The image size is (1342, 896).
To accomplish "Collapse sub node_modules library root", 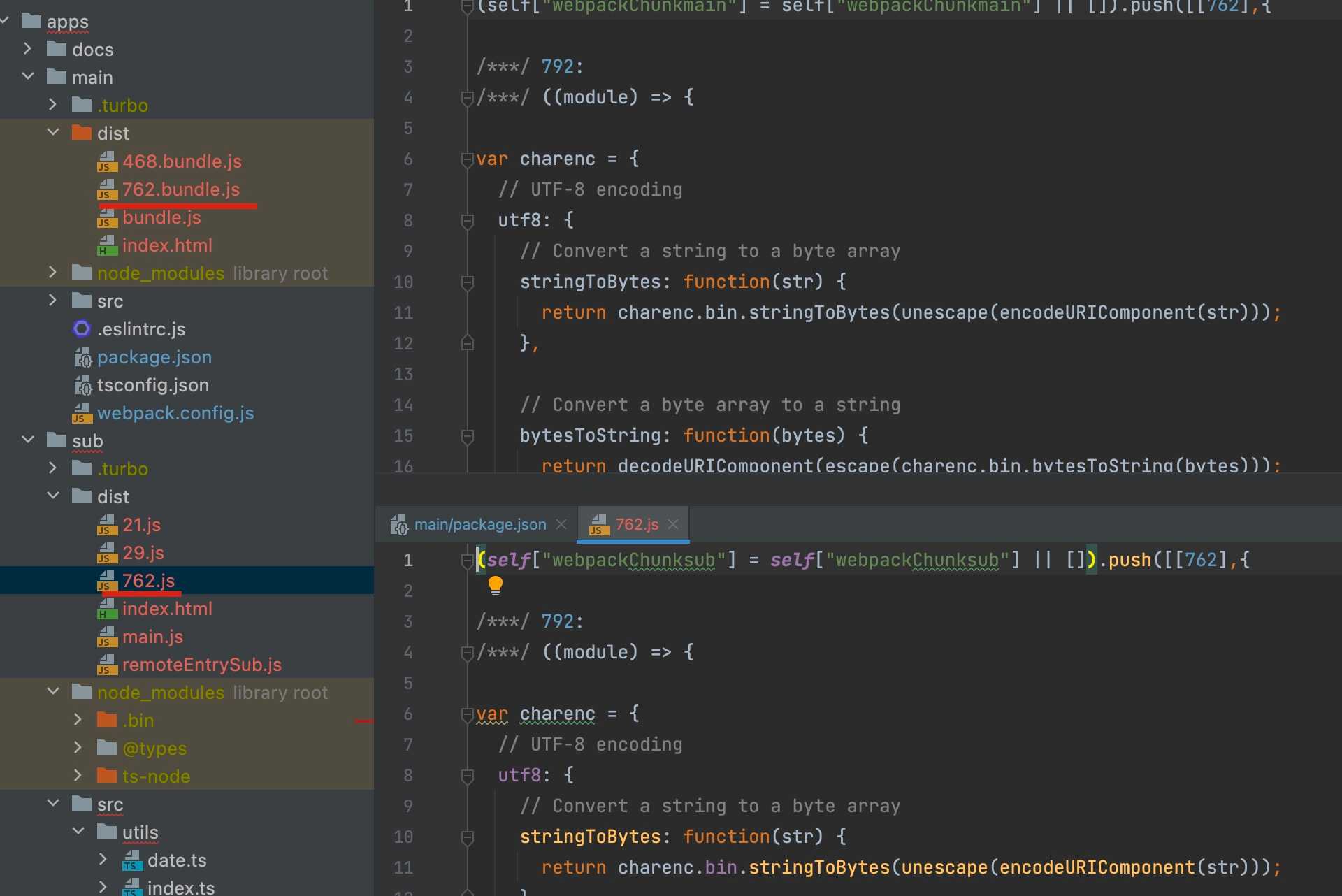I will tap(53, 691).
